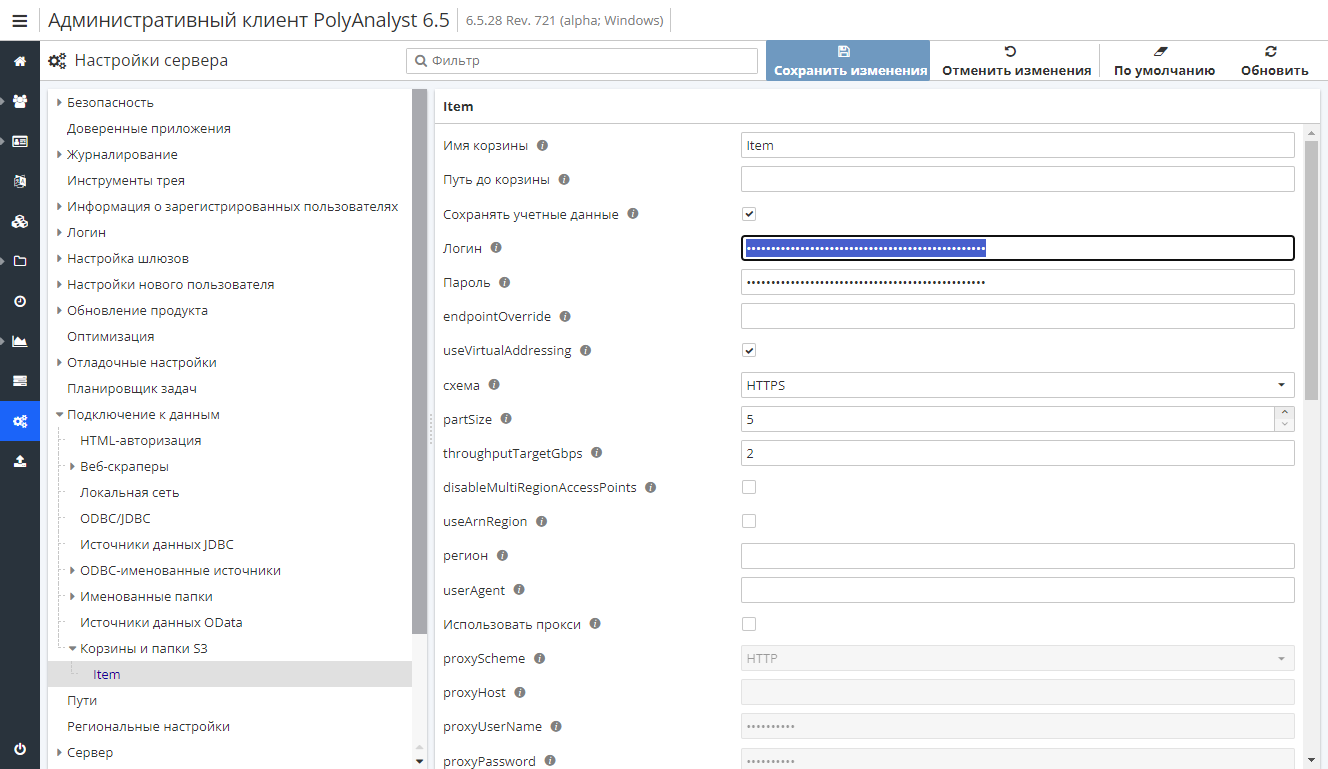Select Оптимизация in settings tree
The image size is (1328, 769).
111,336
